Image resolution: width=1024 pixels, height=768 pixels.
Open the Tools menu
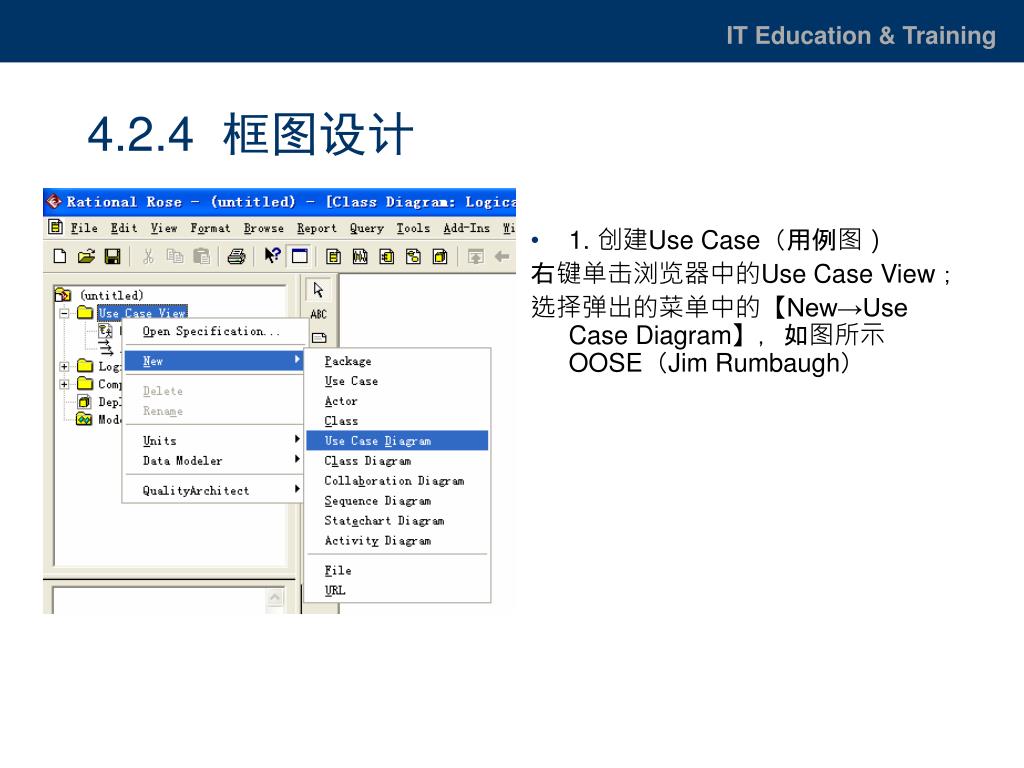click(413, 228)
